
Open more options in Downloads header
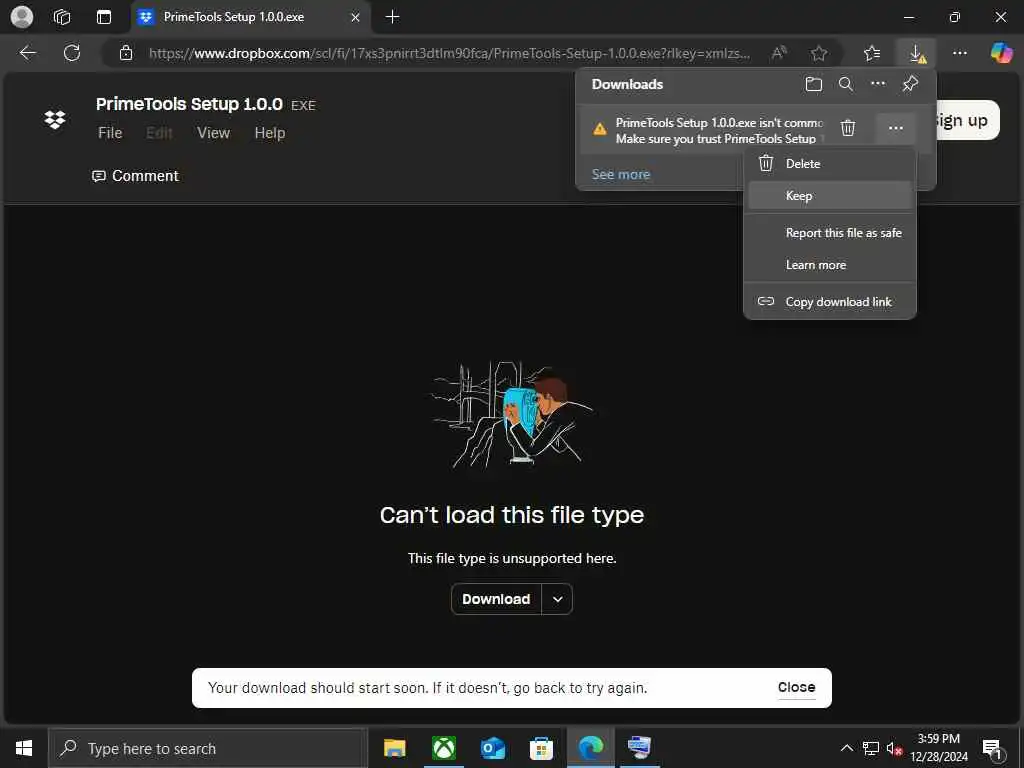pos(878,84)
